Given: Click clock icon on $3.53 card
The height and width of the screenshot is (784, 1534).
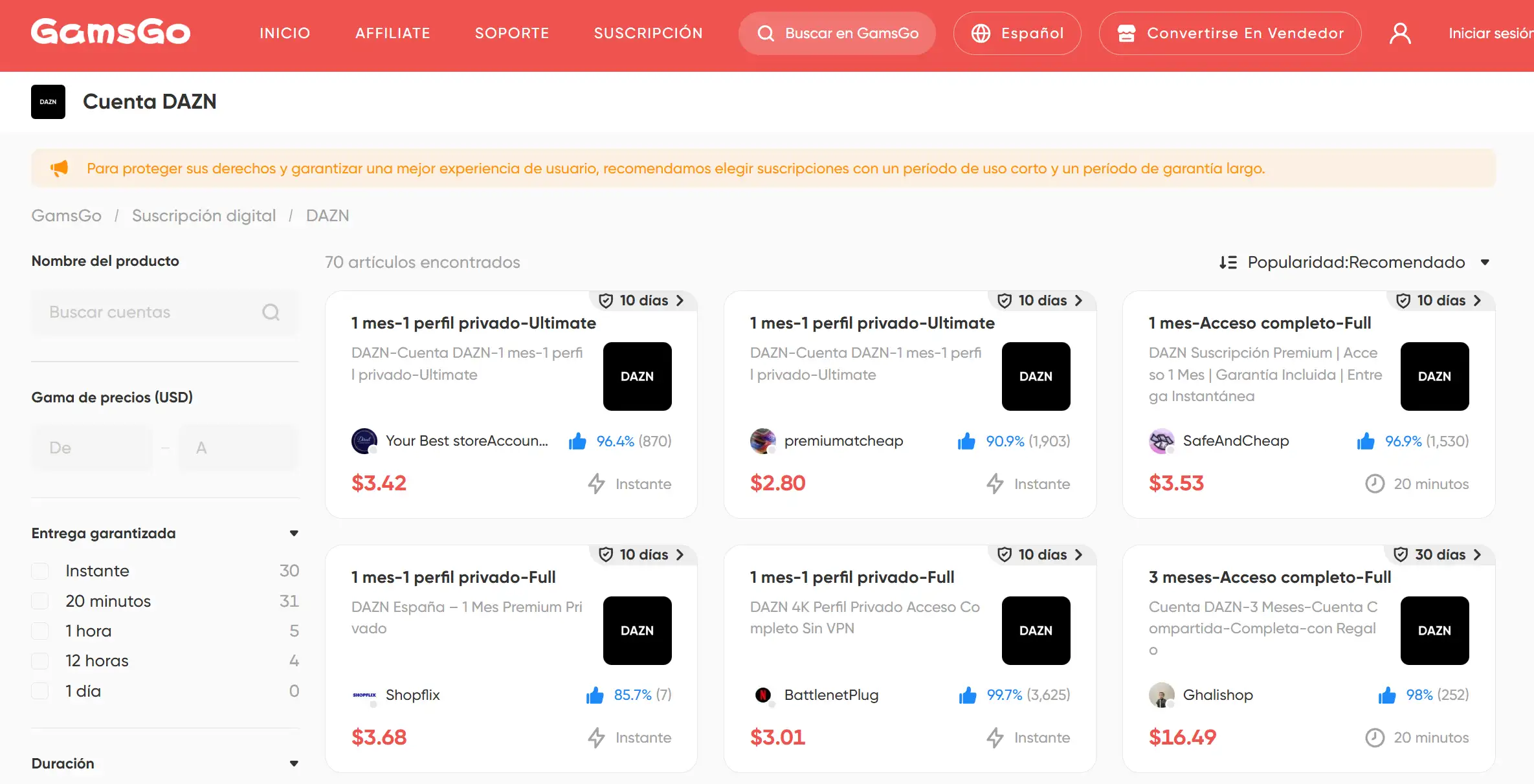Looking at the screenshot, I should click(1375, 484).
